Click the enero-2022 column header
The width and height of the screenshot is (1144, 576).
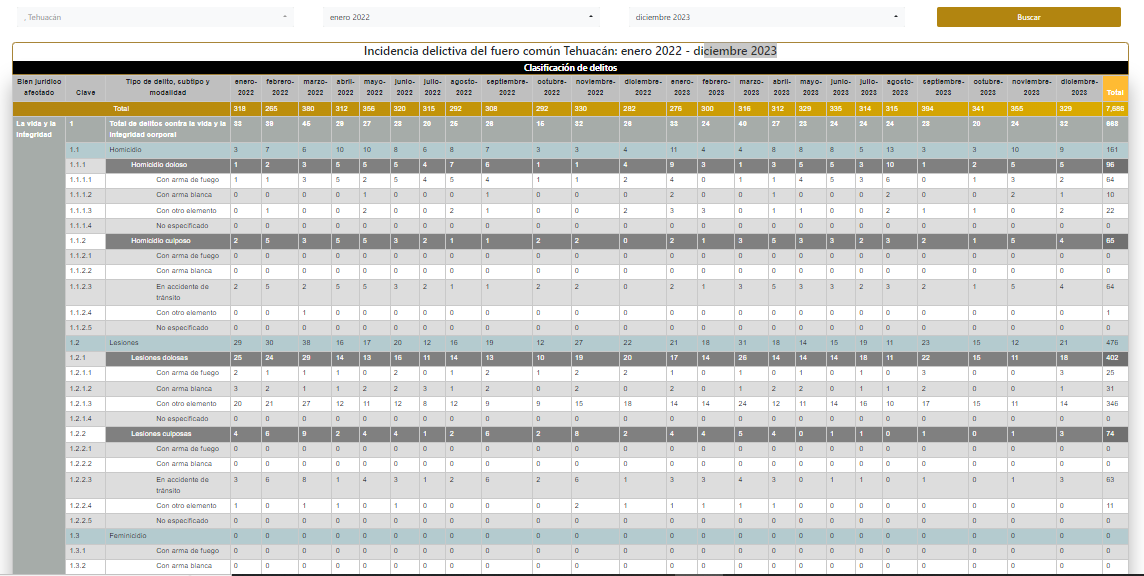point(245,86)
